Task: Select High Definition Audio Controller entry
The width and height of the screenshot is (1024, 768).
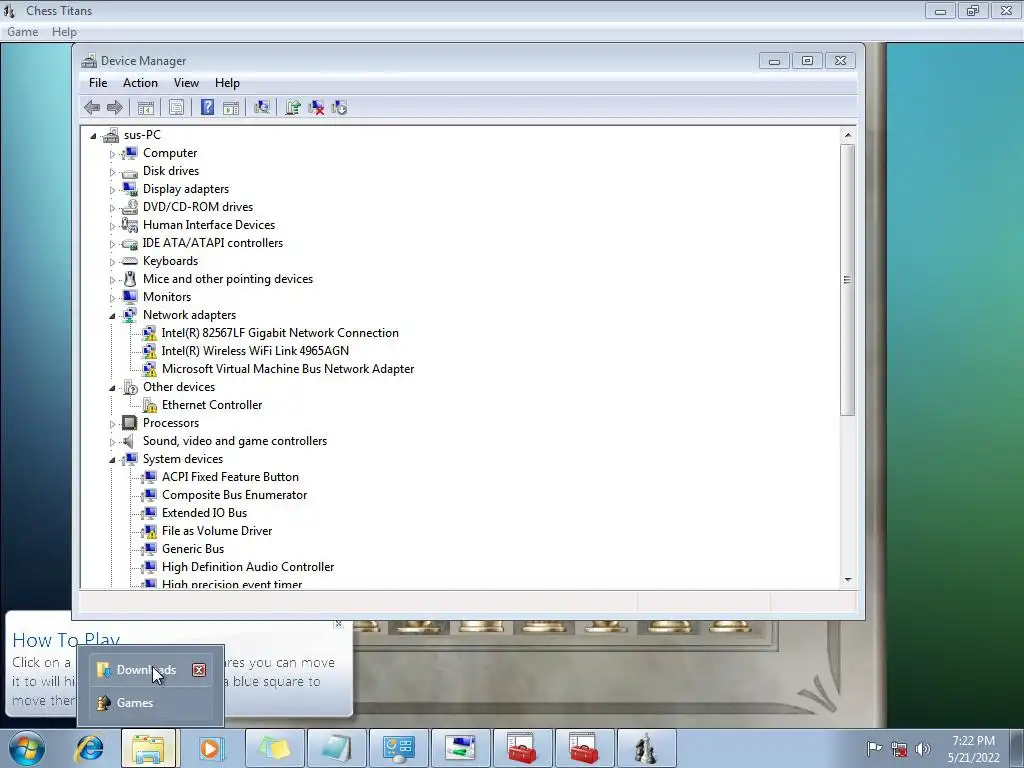Action: tap(248, 567)
